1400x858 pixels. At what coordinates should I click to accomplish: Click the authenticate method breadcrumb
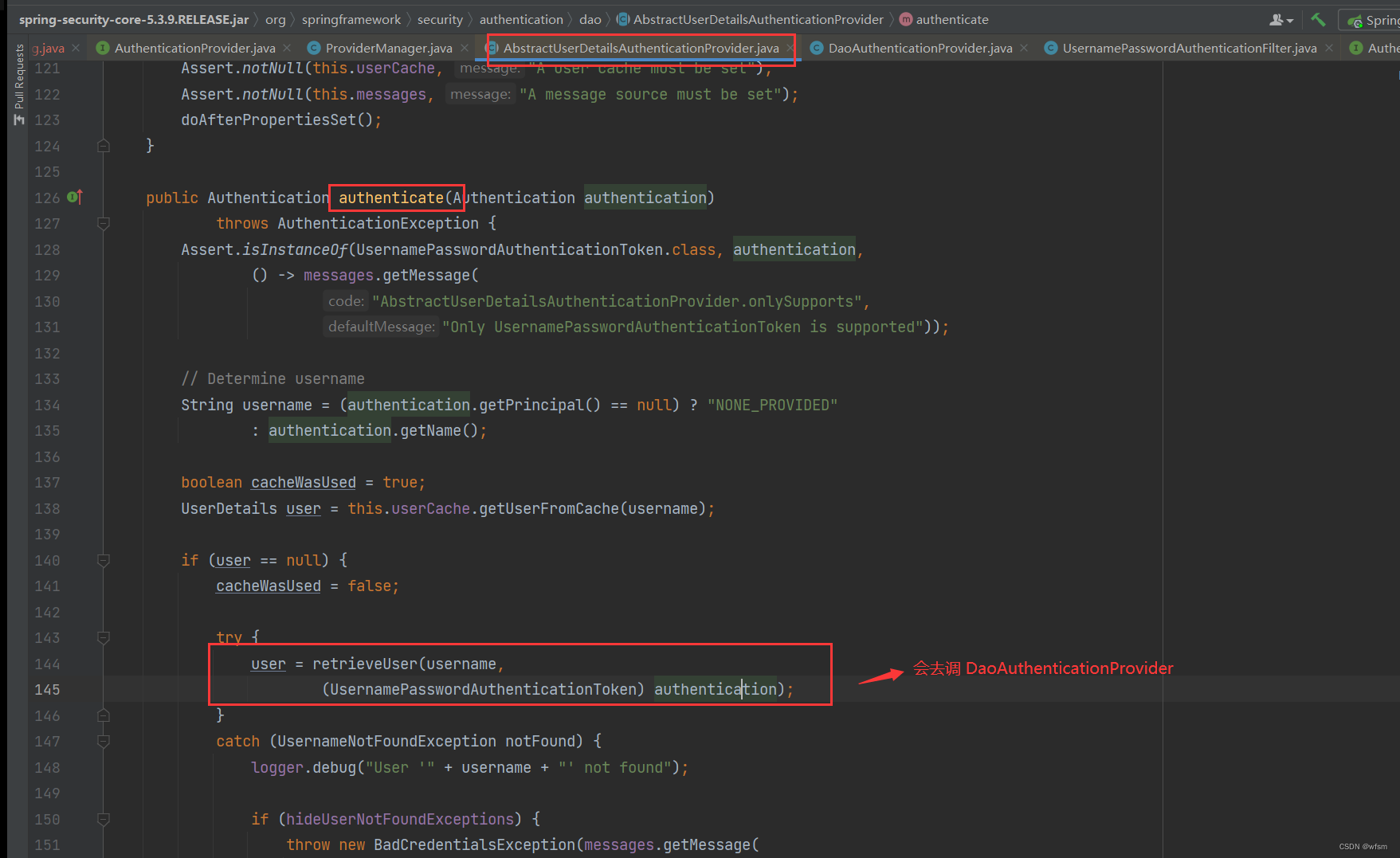pos(944,19)
